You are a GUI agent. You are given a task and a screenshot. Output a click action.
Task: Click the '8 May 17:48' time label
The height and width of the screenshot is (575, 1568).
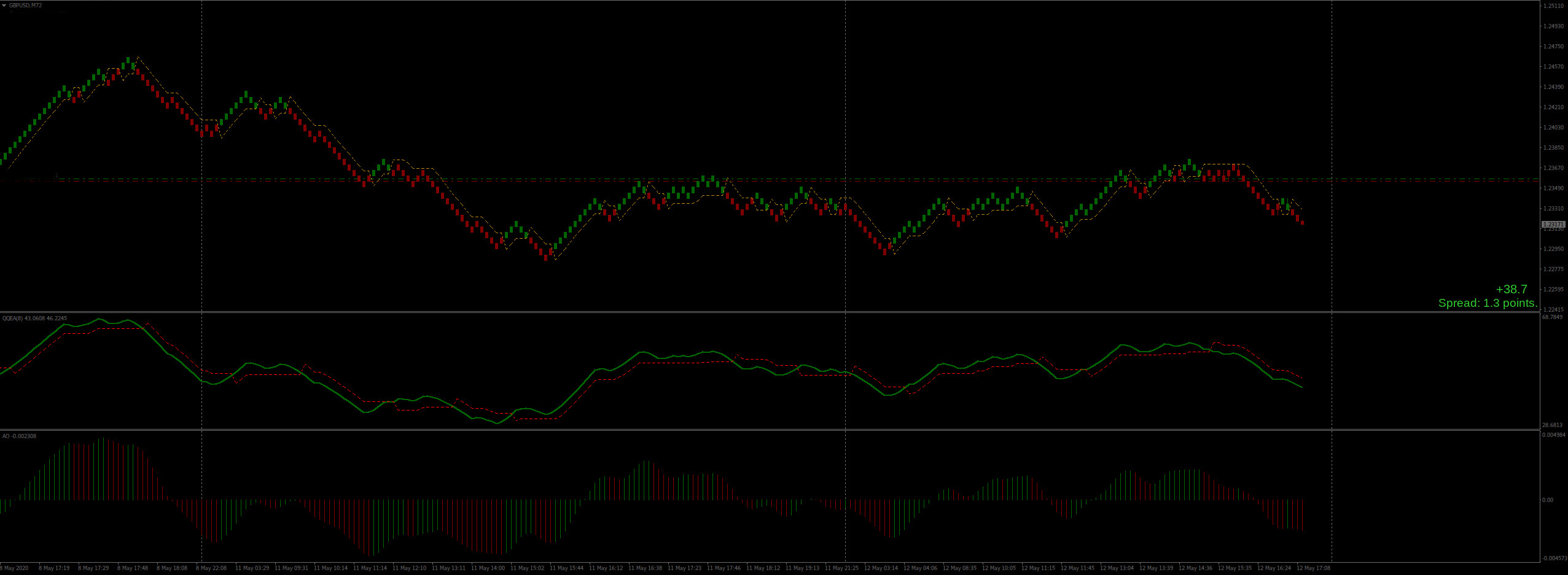point(133,568)
